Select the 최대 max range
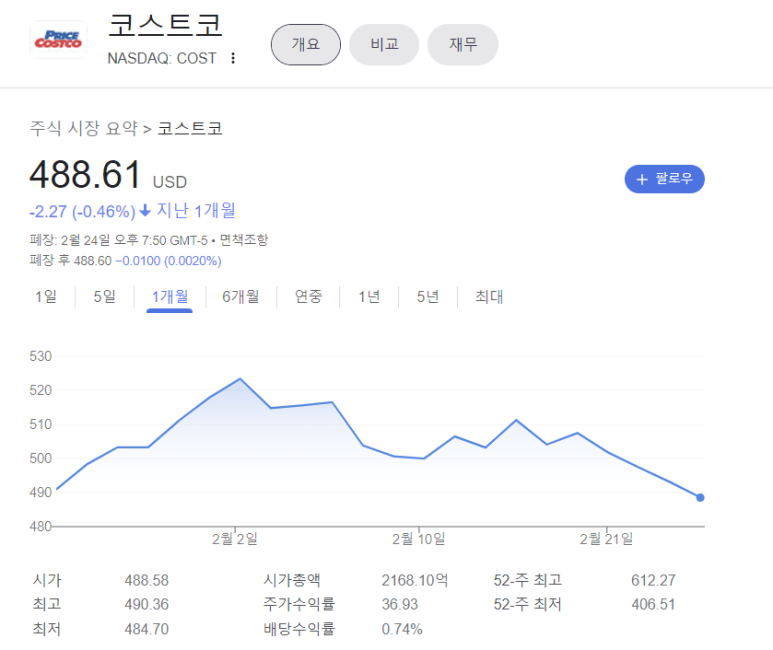 [x=489, y=297]
